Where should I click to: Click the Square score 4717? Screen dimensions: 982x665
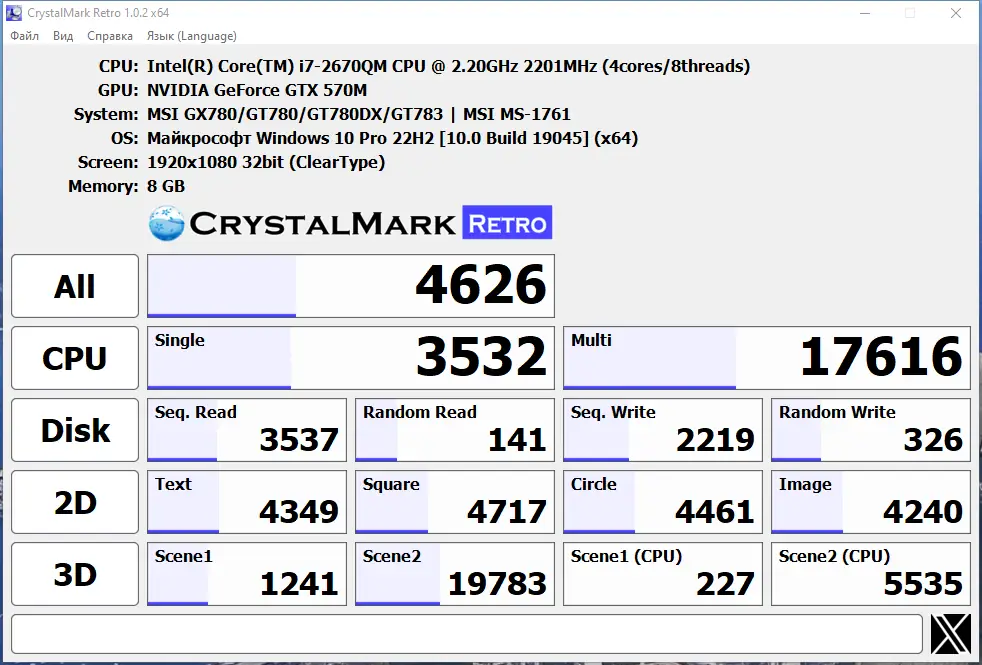pos(455,502)
